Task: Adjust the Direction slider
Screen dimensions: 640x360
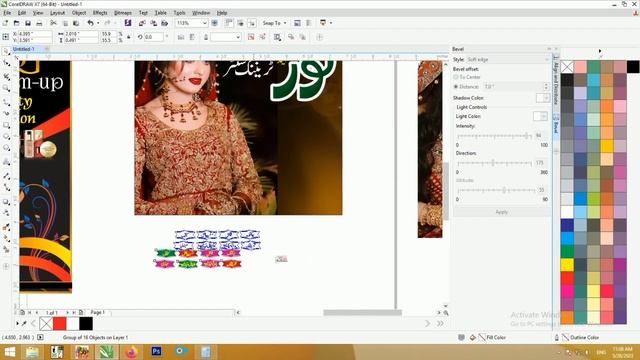Action: click(x=493, y=163)
